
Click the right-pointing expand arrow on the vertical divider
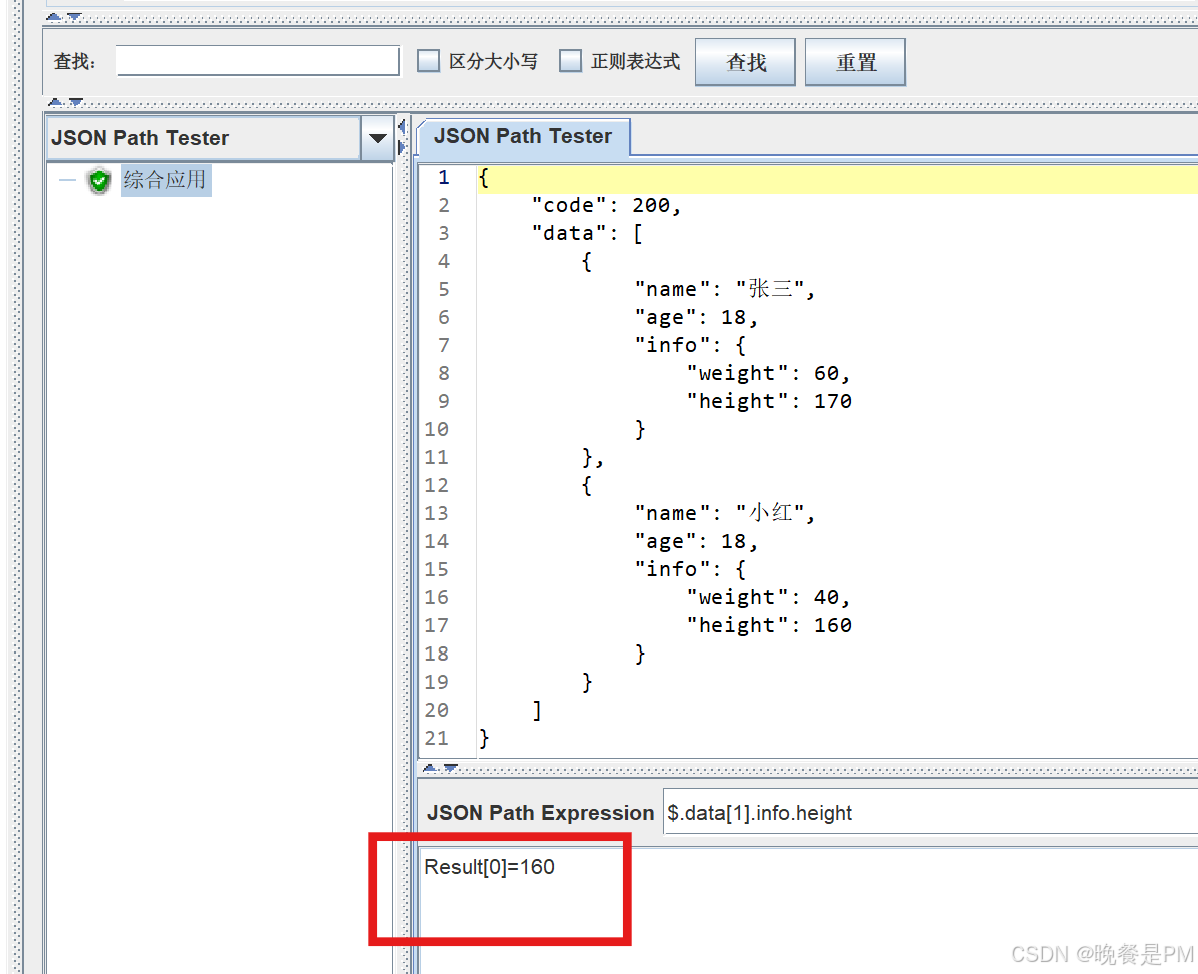(402, 147)
